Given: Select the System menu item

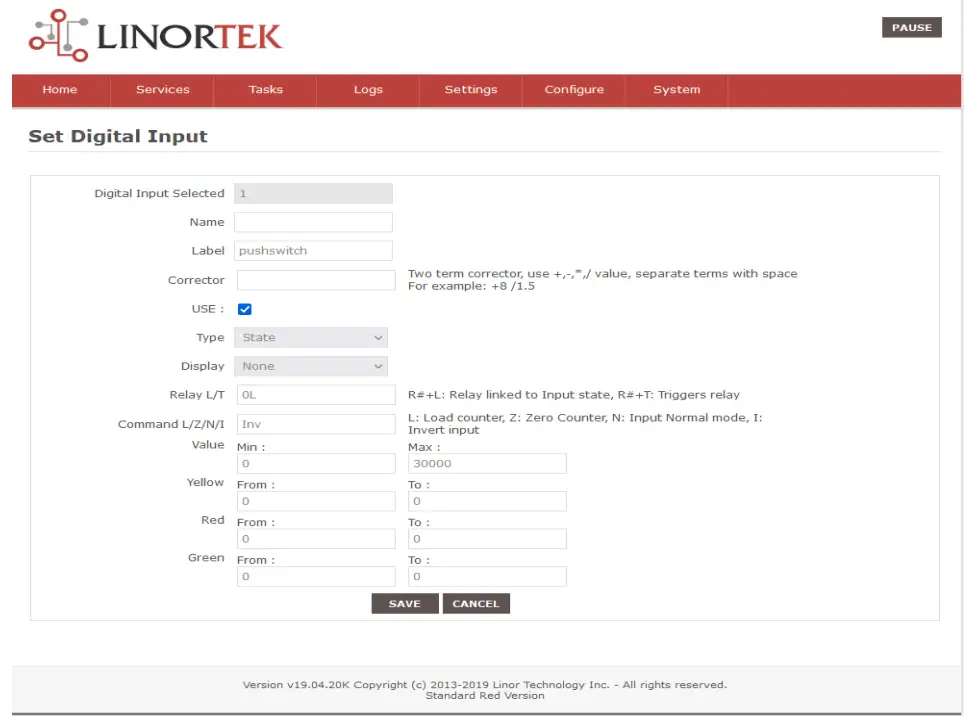Looking at the screenshot, I should coord(676,90).
